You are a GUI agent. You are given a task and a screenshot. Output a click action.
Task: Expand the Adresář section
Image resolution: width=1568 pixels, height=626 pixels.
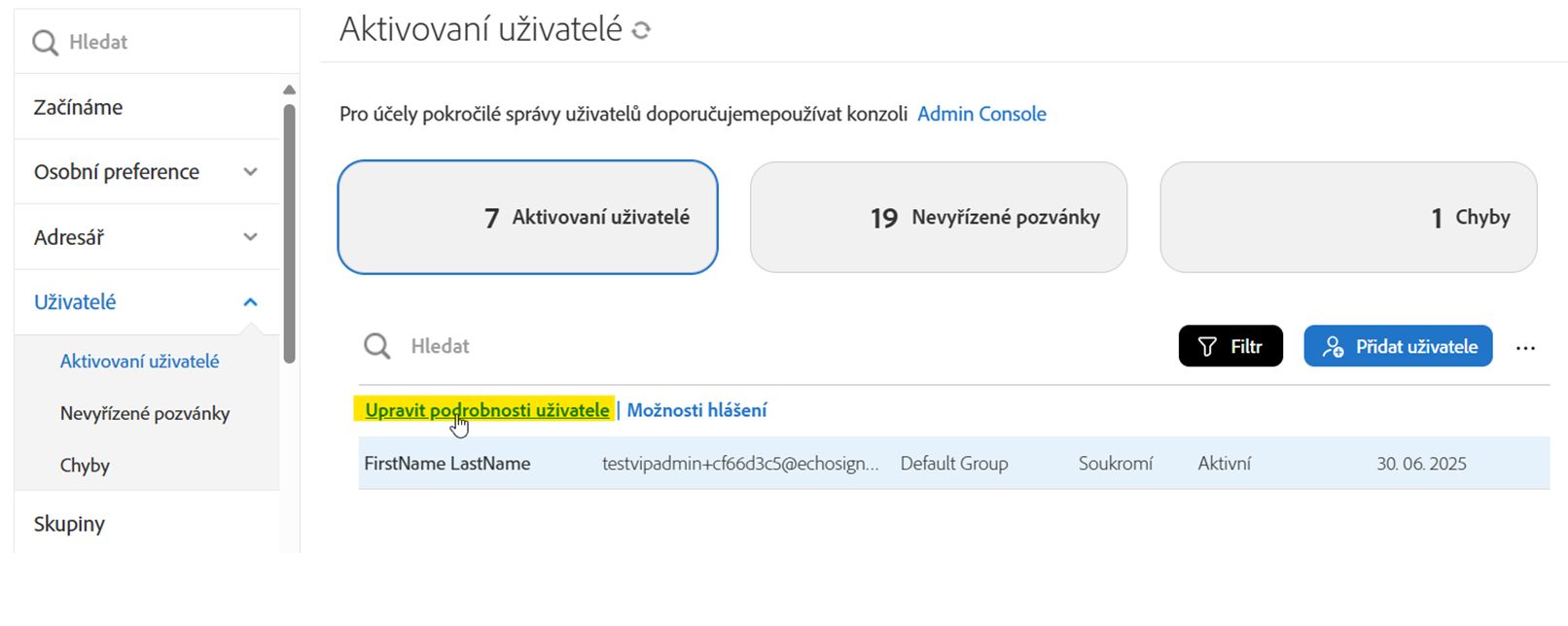[x=146, y=237]
